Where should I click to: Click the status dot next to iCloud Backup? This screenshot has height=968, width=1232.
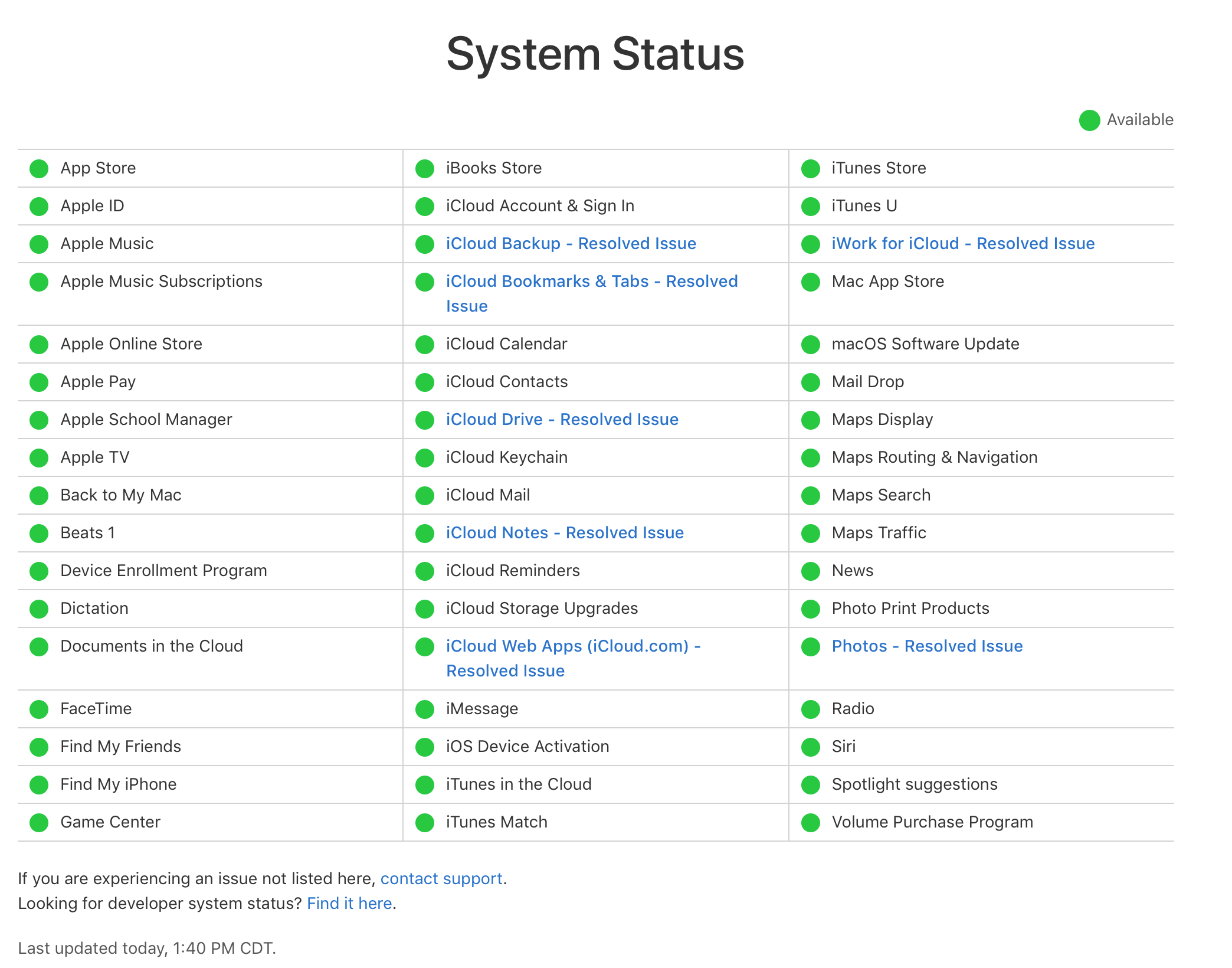pyautogui.click(x=425, y=244)
